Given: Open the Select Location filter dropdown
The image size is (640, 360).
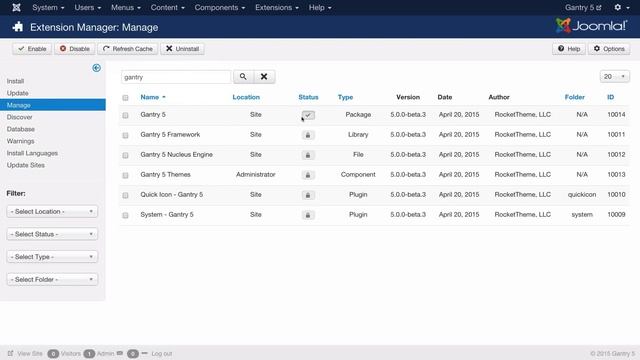Looking at the screenshot, I should tap(52, 211).
